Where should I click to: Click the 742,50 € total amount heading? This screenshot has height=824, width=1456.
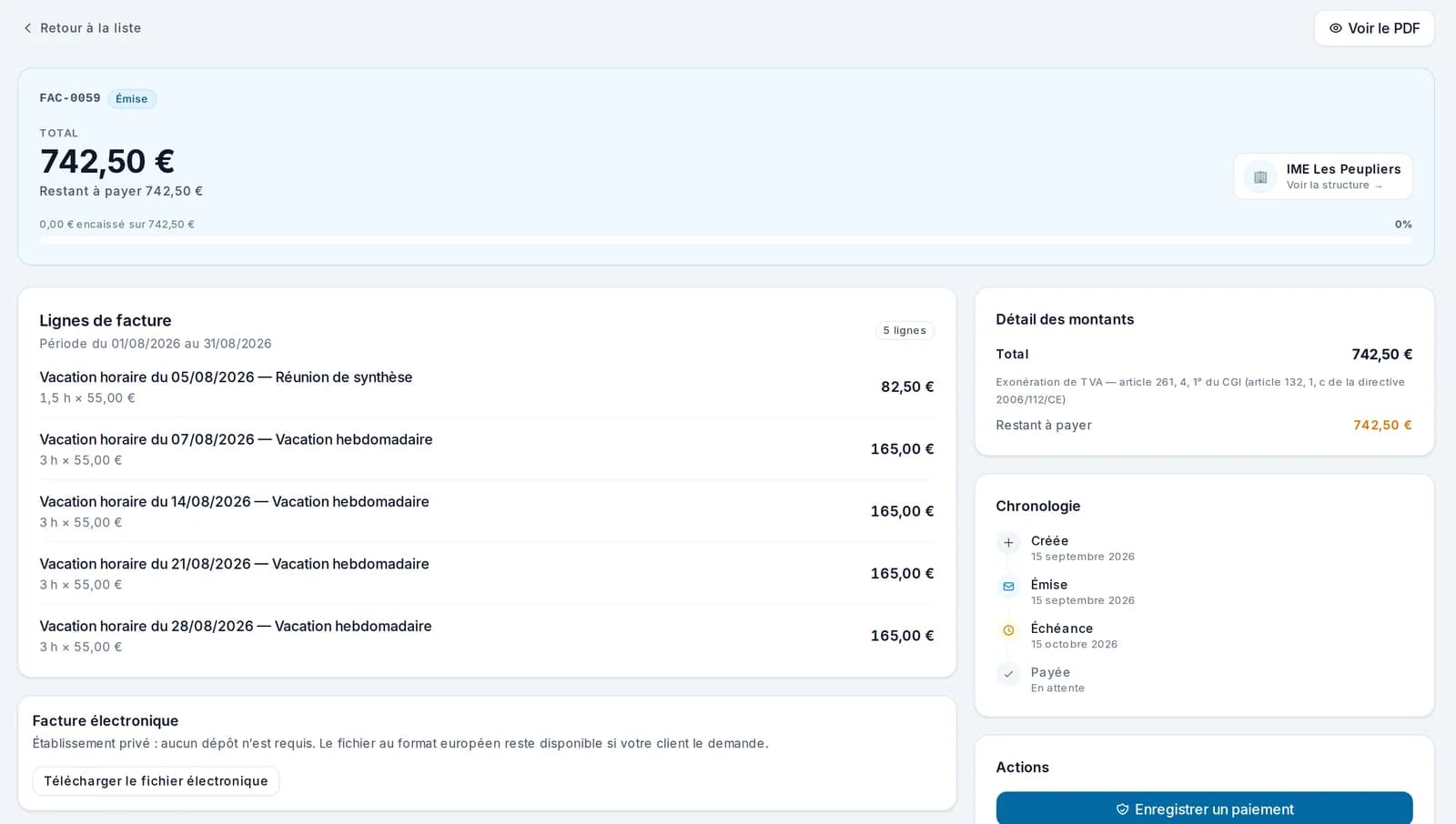coord(107,162)
